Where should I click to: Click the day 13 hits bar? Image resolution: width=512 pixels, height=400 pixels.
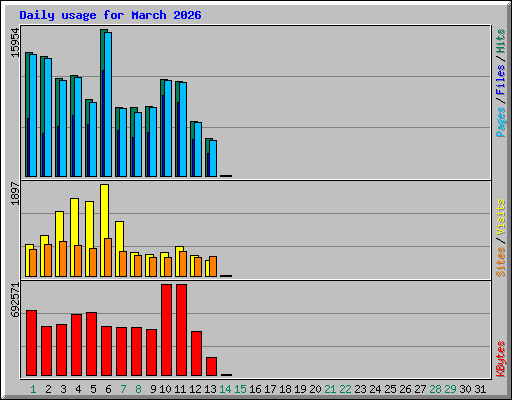tap(208, 157)
